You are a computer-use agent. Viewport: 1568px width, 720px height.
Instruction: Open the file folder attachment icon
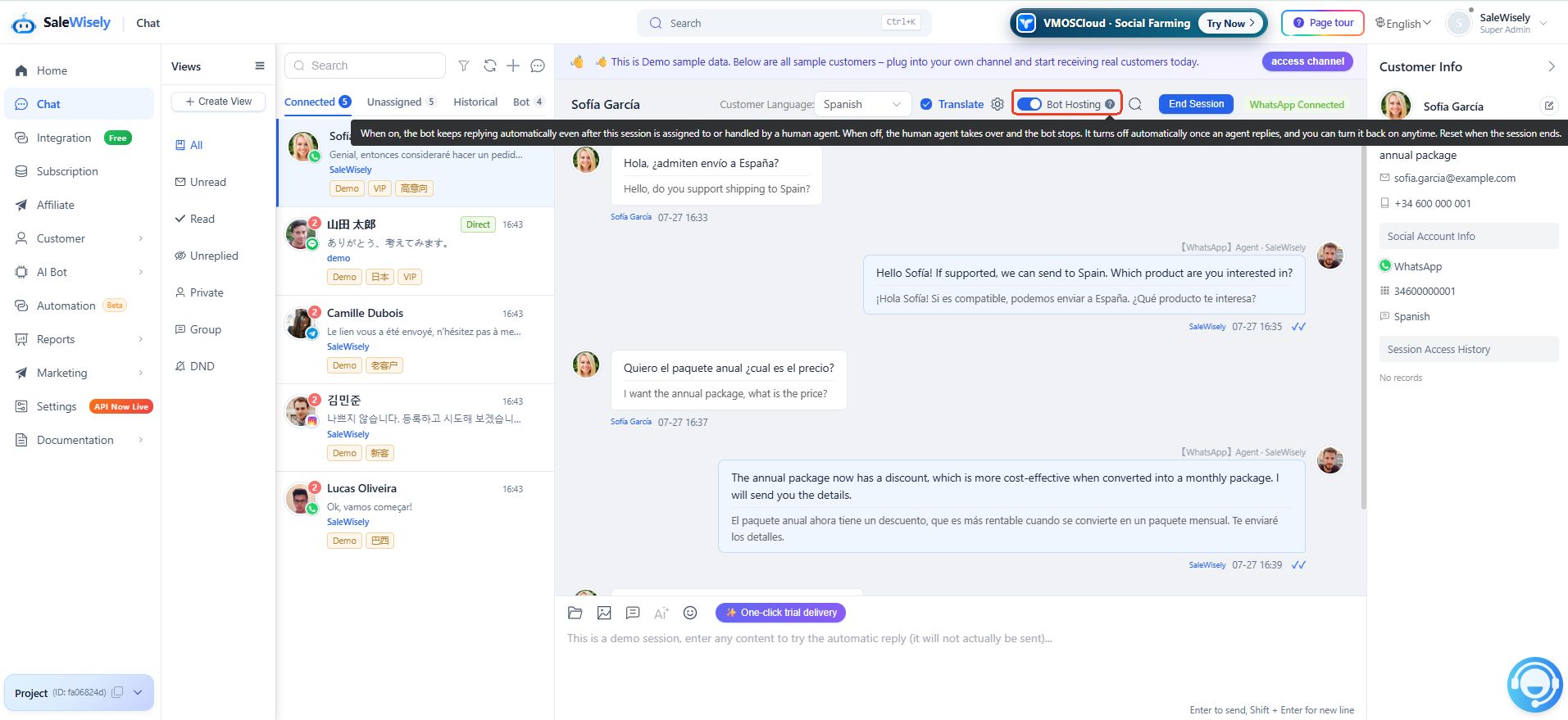click(575, 613)
